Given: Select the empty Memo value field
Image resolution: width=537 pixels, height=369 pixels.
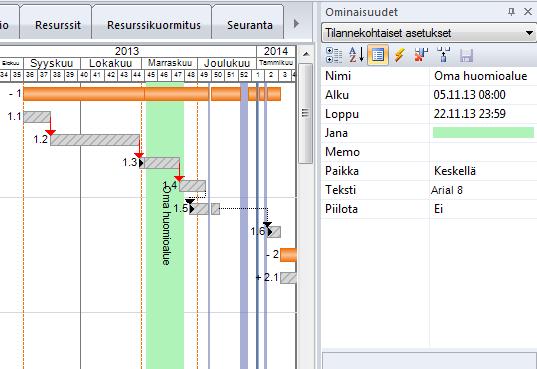Looking at the screenshot, I should 483,152.
